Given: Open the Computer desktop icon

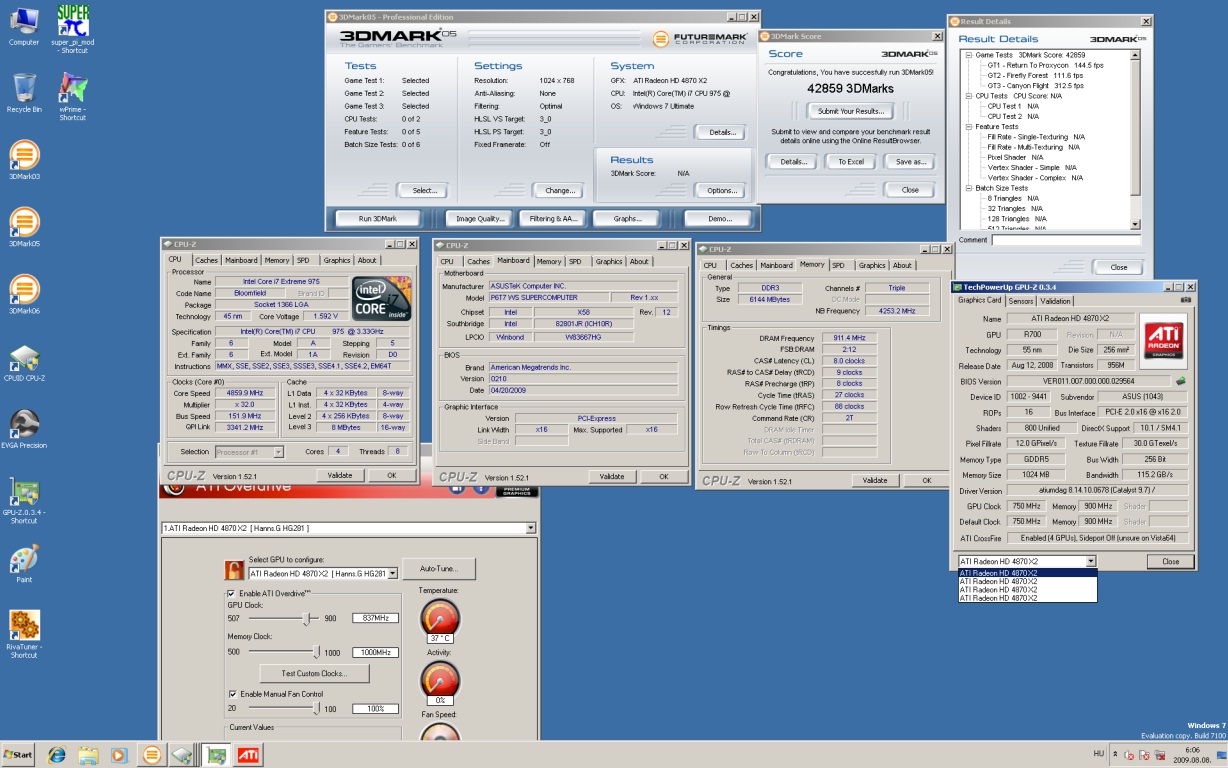Looking at the screenshot, I should [x=24, y=21].
